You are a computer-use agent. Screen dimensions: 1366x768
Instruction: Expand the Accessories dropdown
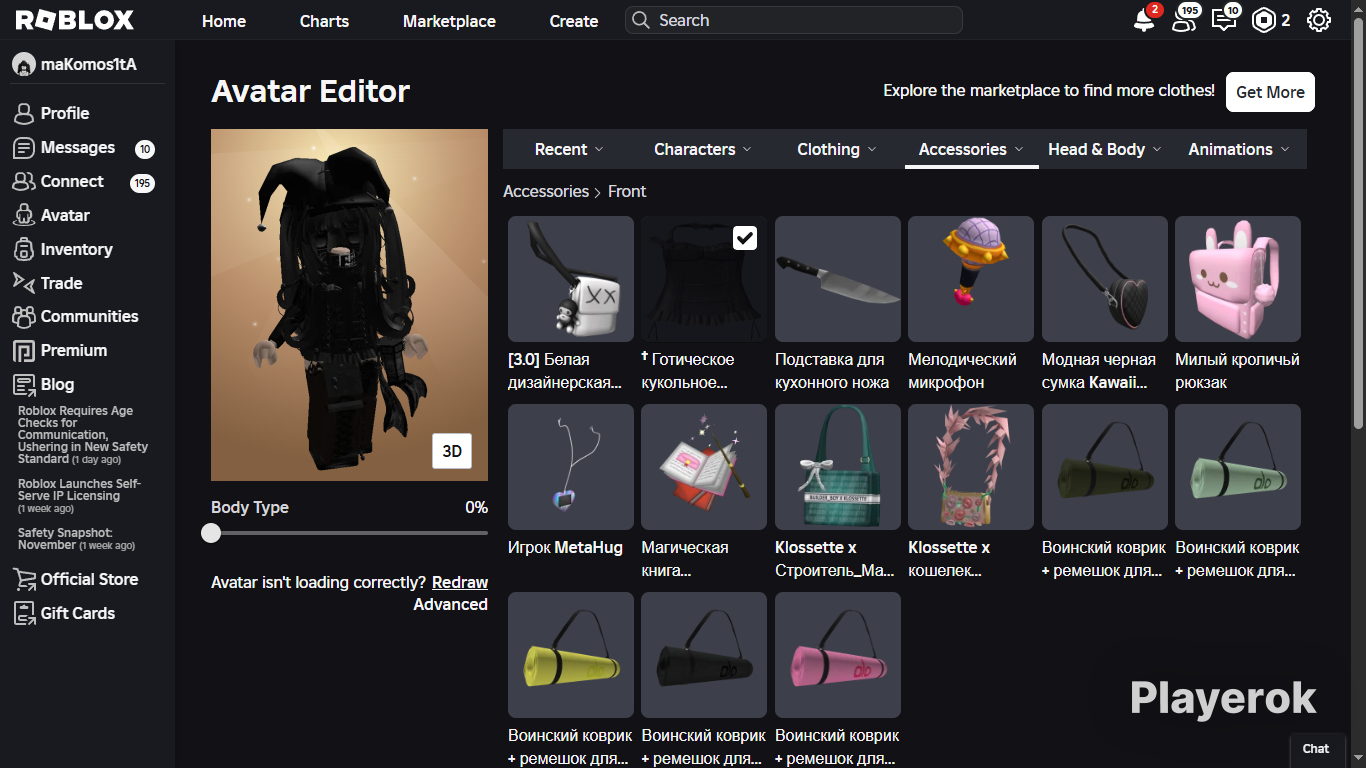[971, 149]
